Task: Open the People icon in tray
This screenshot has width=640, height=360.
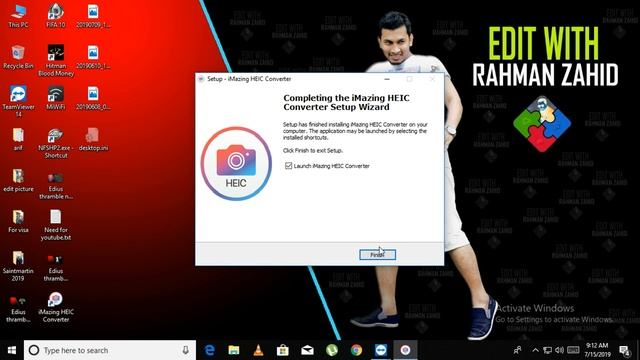Action: [x=518, y=350]
